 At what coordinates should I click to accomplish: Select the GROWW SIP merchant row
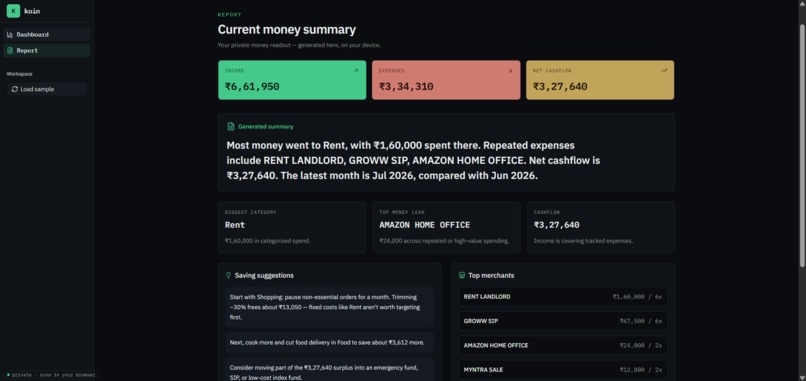(x=563, y=321)
